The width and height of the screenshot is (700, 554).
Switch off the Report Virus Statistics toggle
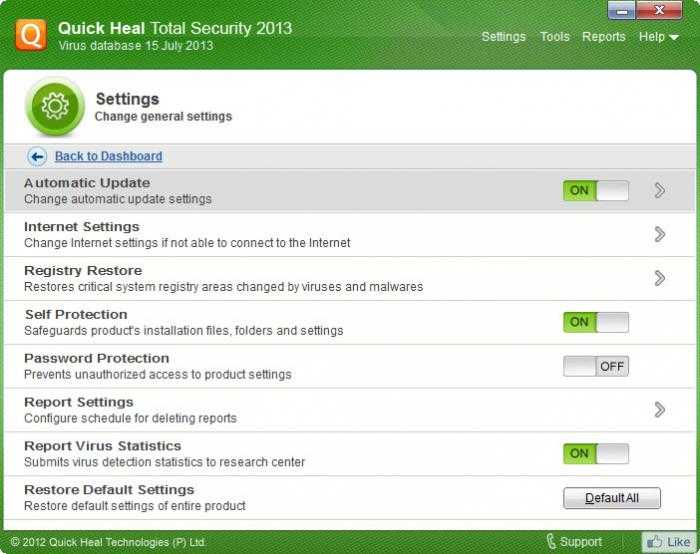pos(596,454)
